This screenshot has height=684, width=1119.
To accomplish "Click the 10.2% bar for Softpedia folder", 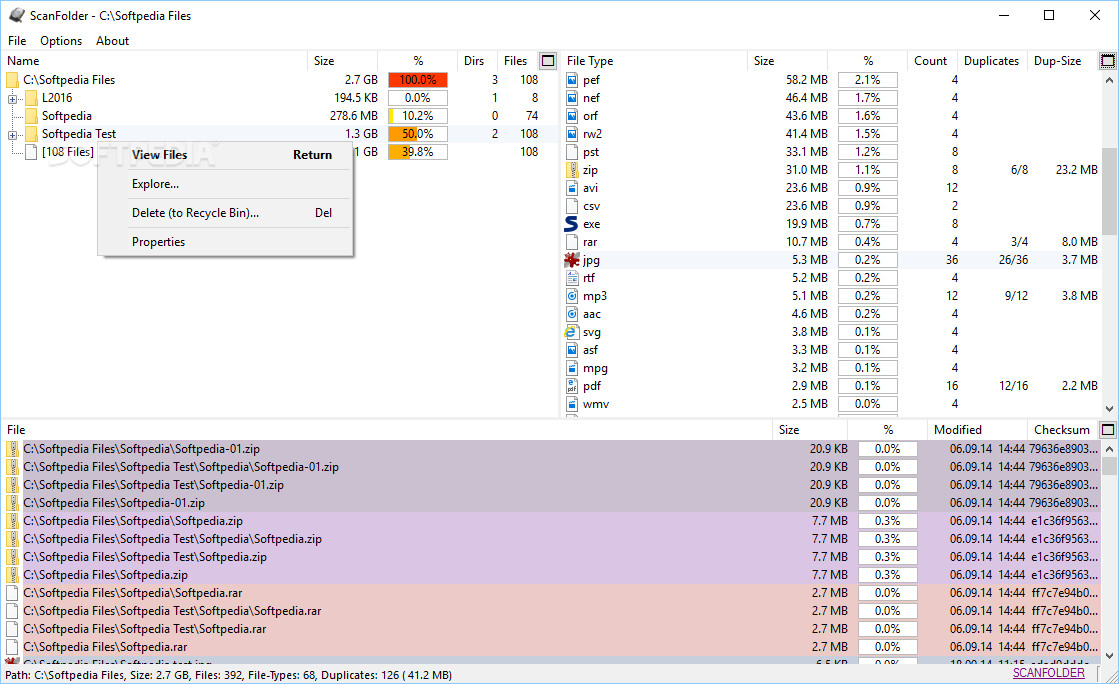I will pos(417,116).
